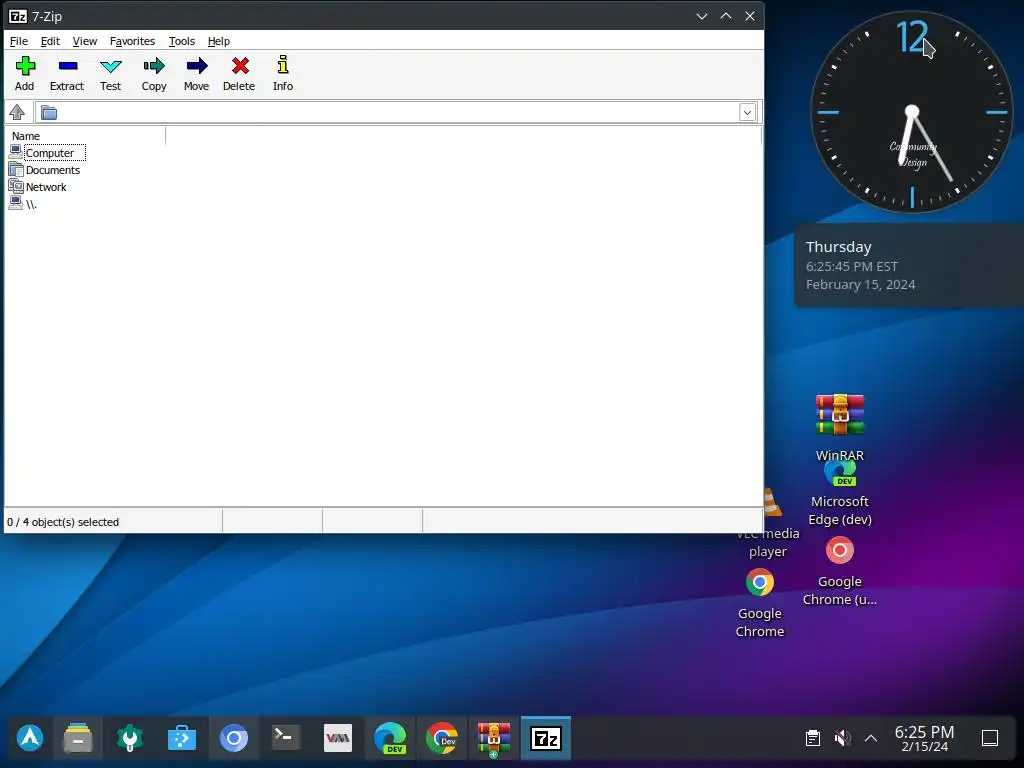The height and width of the screenshot is (768, 1024).
Task: Click inside the path address field
Action: click(x=398, y=112)
